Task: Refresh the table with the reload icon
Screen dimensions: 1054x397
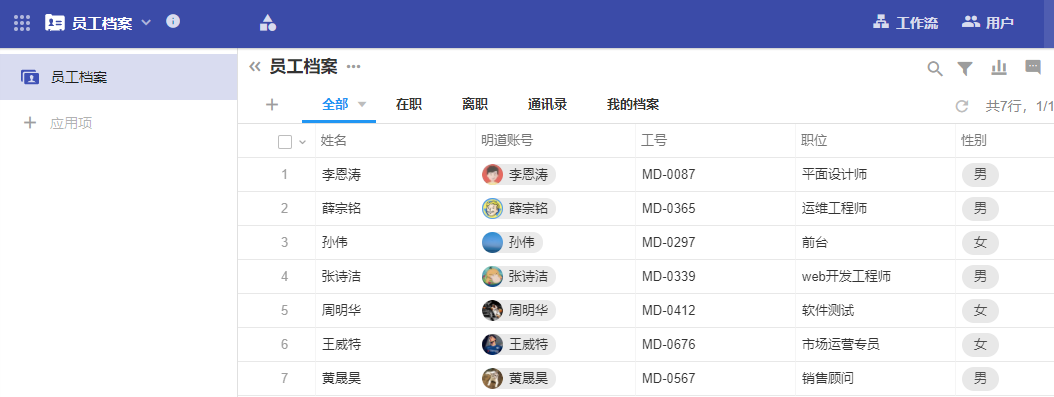Action: coord(962,106)
